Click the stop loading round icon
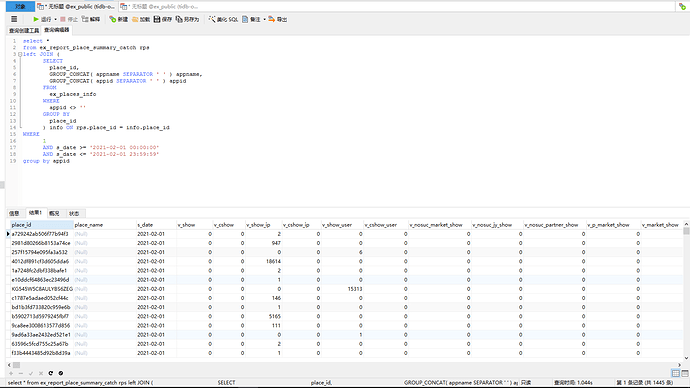The height and width of the screenshot is (388, 690). [x=61, y=373]
